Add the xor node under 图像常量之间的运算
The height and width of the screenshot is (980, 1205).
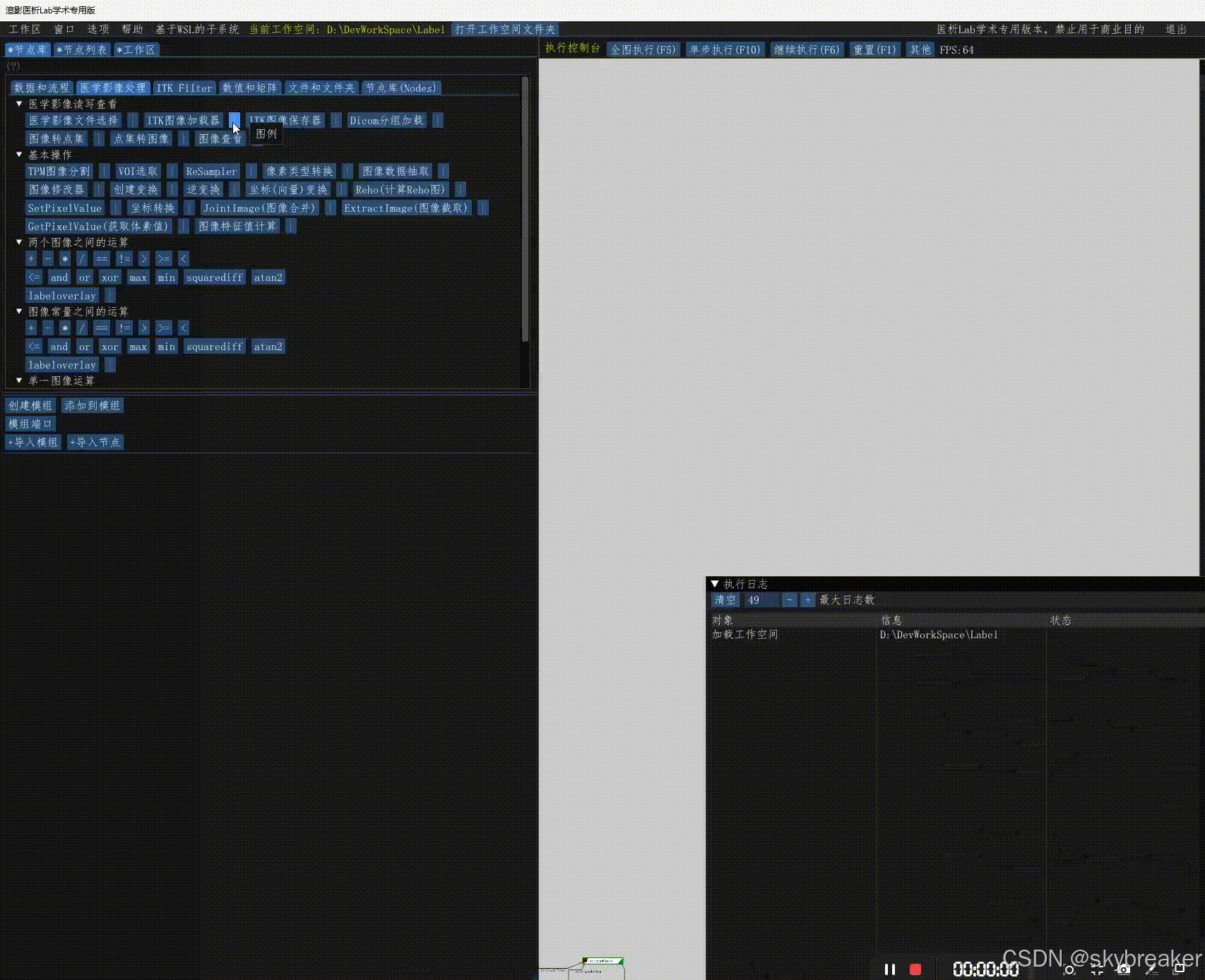[x=110, y=347]
